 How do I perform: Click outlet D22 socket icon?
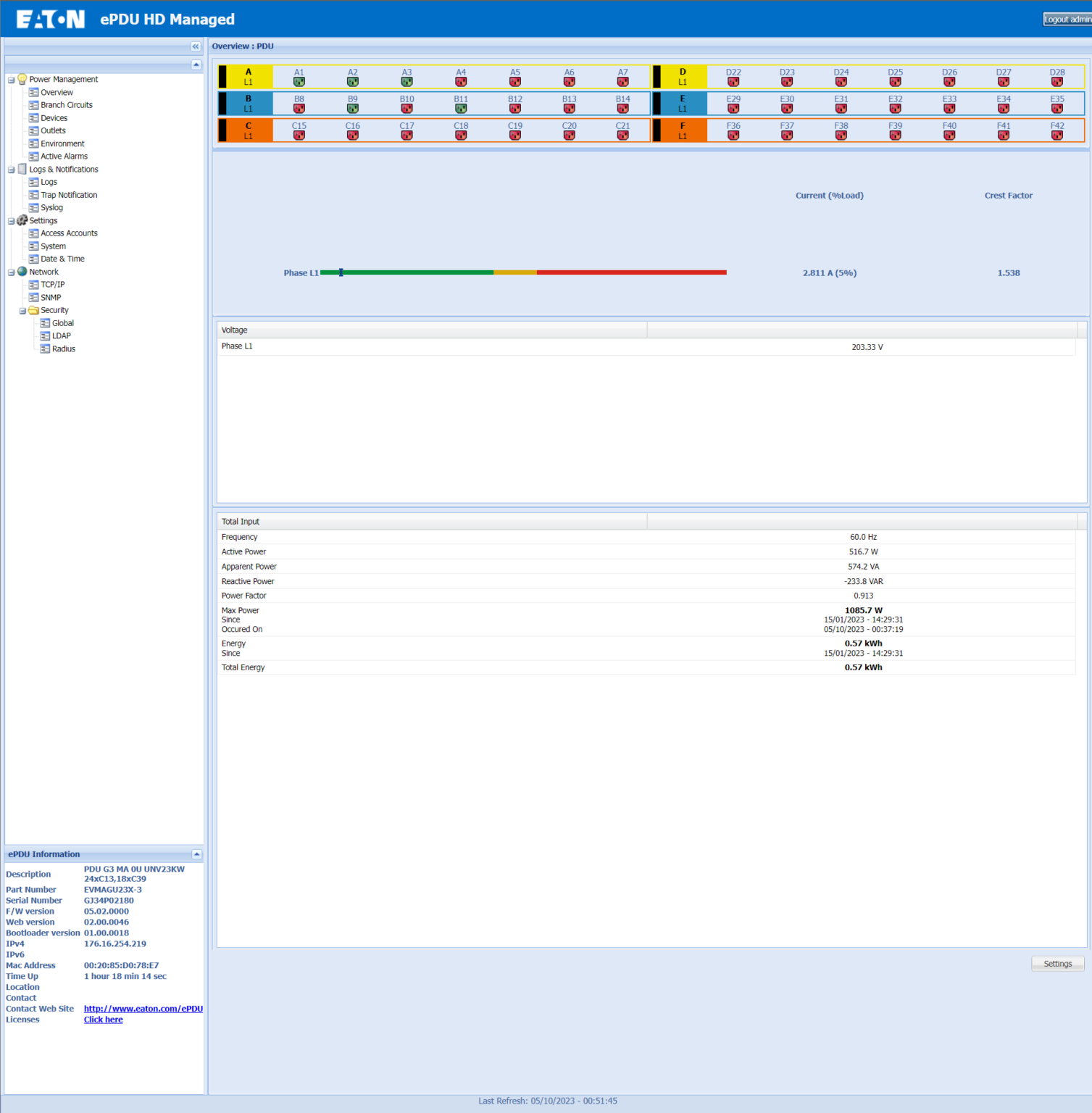[x=733, y=82]
